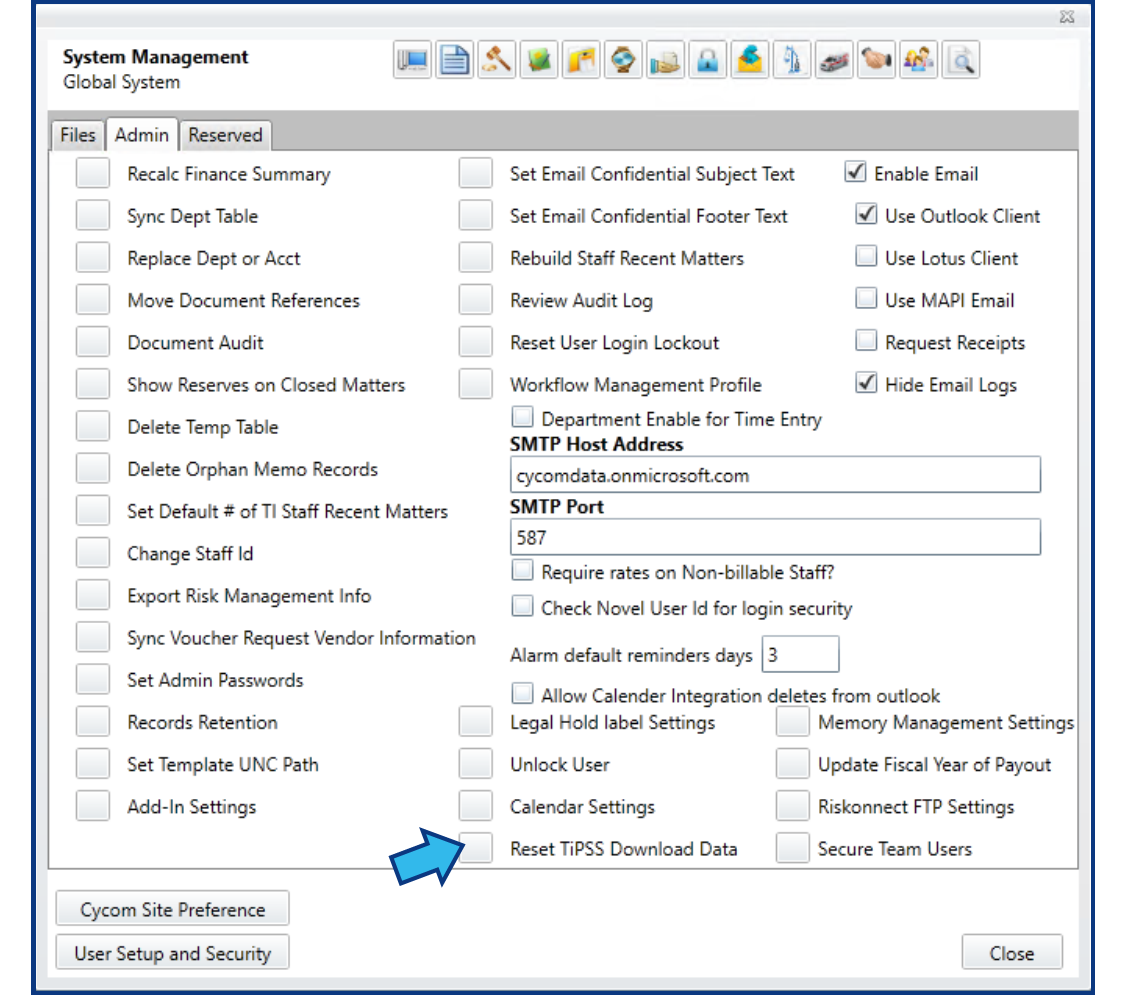The width and height of the screenshot is (1124, 996).
Task: Open the document toolbar icon
Action: pos(453,60)
